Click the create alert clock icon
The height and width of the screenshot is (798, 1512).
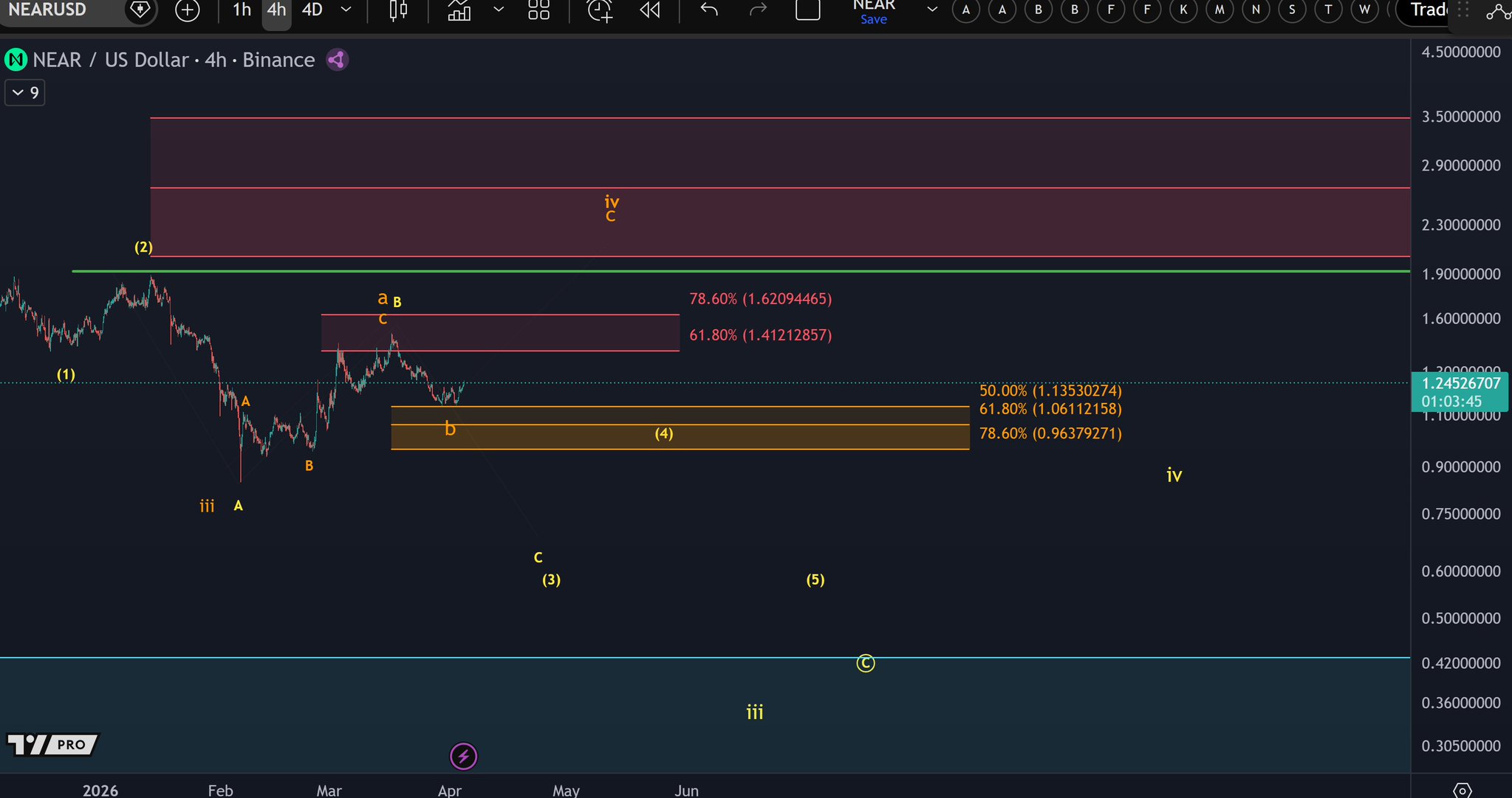click(600, 10)
